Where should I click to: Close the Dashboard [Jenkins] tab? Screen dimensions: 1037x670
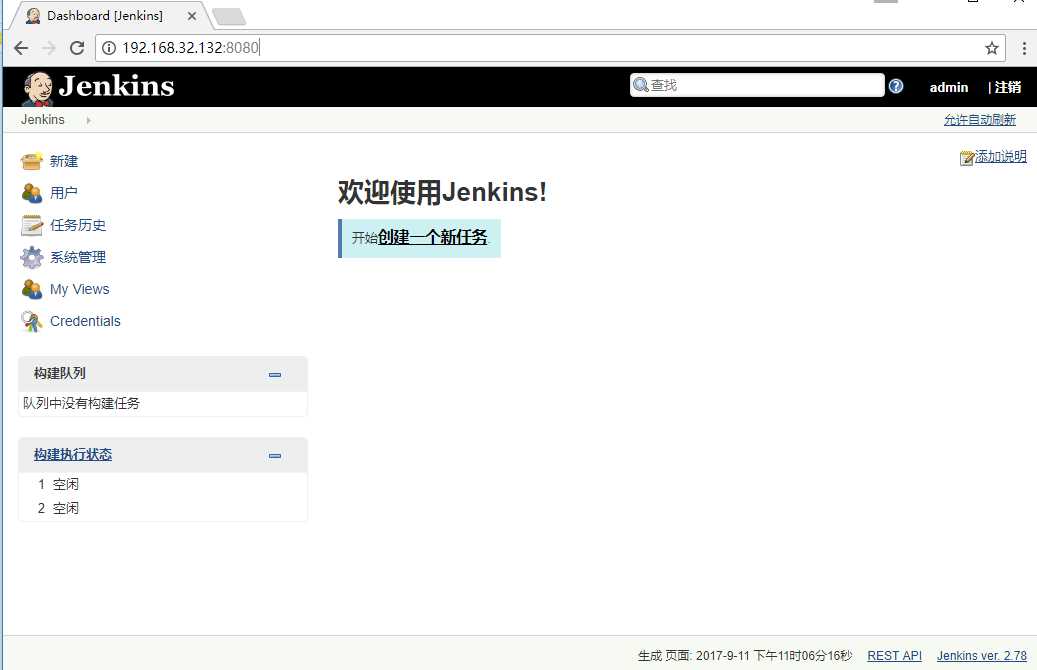[x=192, y=16]
